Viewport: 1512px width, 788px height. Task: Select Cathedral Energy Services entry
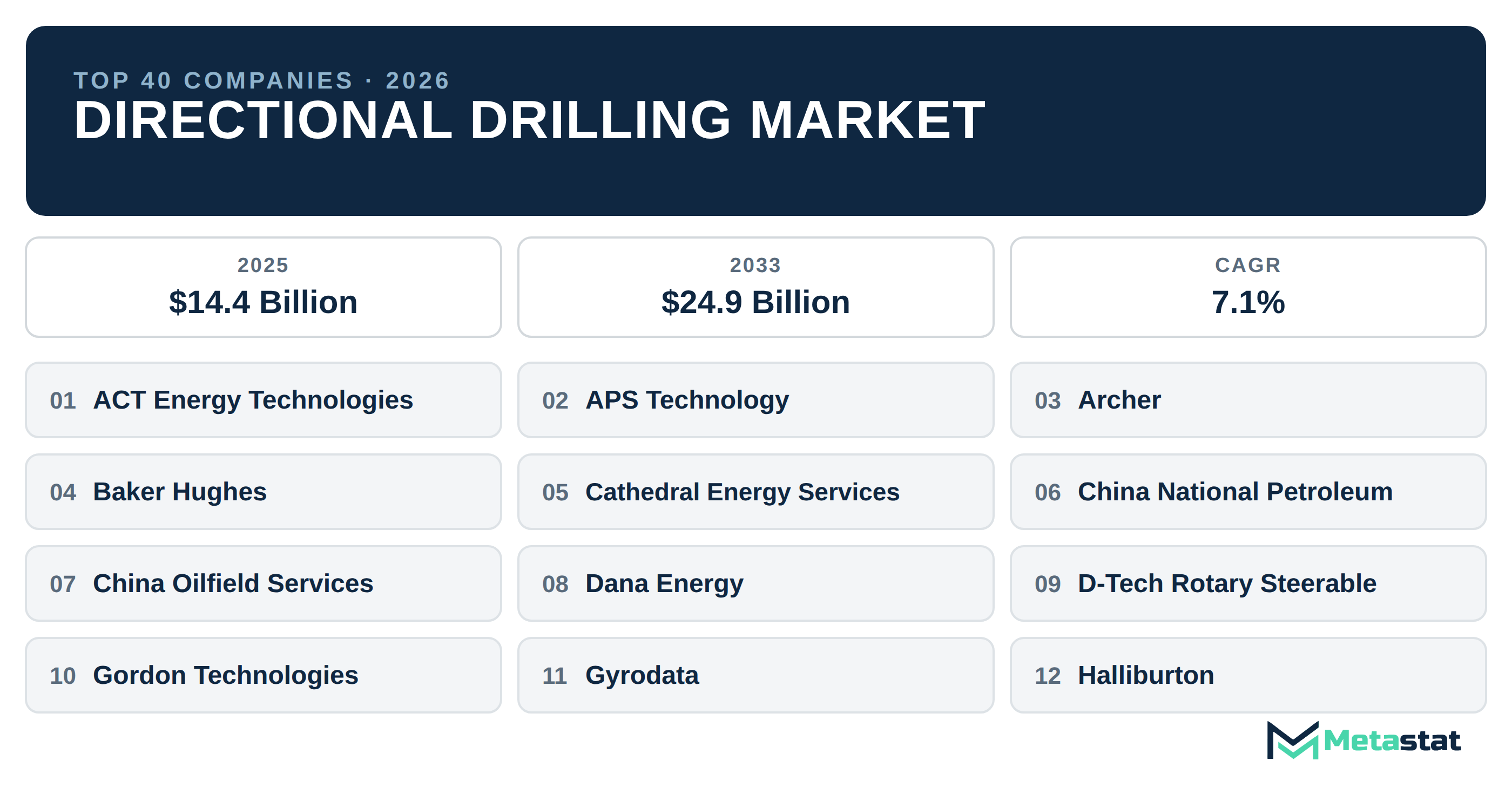coord(755,492)
